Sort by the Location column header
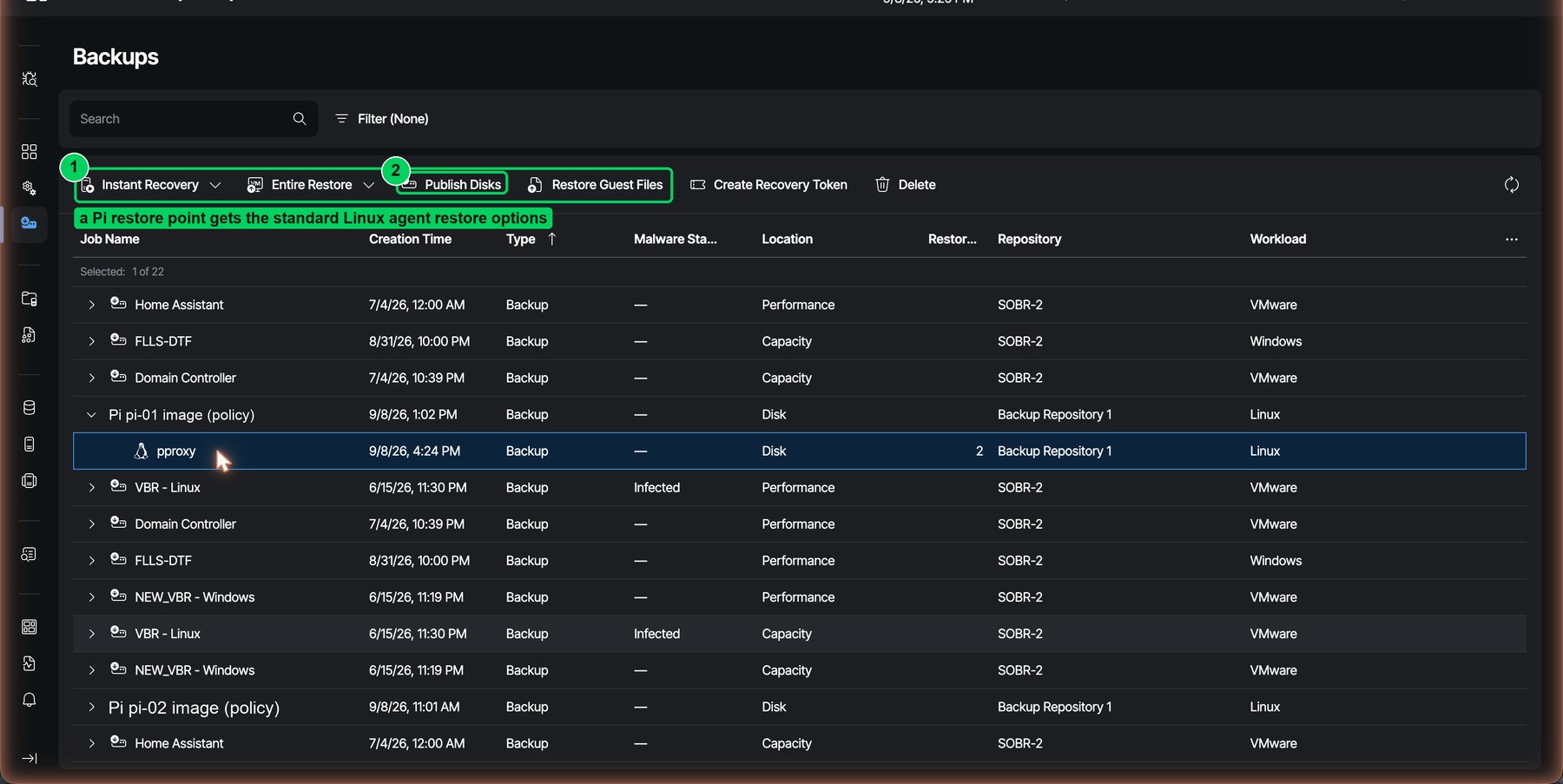1563x784 pixels. pos(788,239)
